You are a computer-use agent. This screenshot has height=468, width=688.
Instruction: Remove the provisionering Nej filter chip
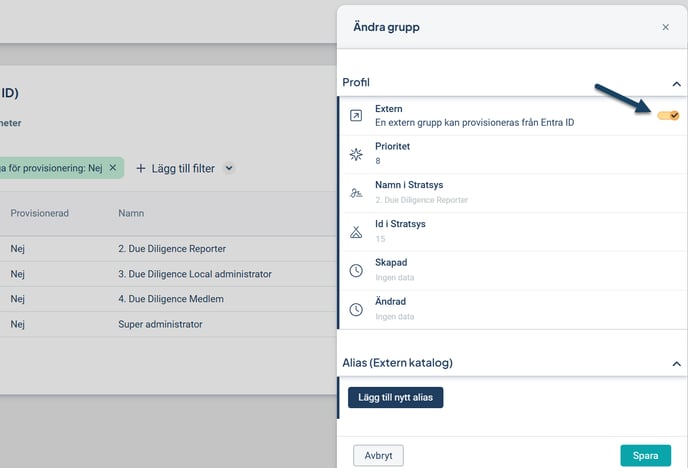click(x=113, y=168)
